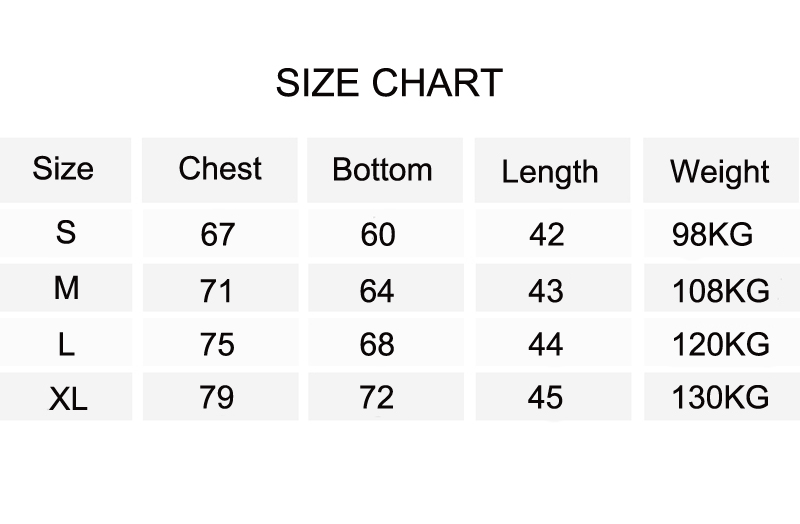
Task: Select the Size column header
Action: (63, 168)
